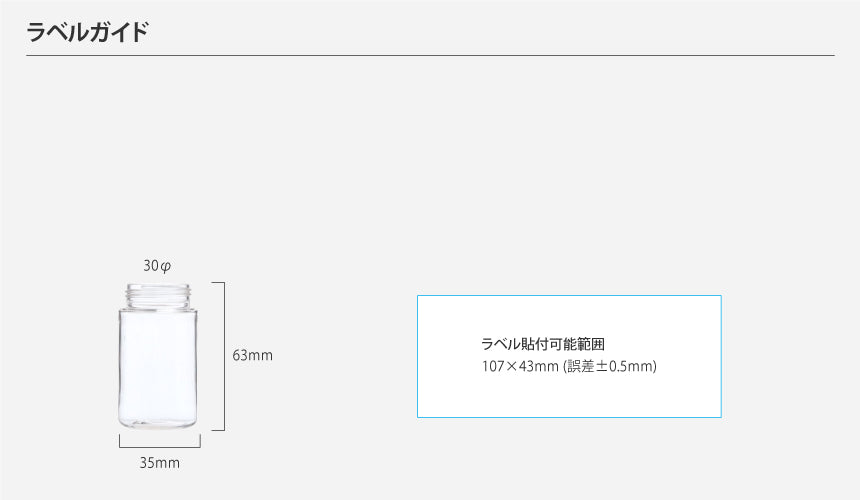The height and width of the screenshot is (500, 860).
Task: Click the (誤差±0.5mm) tolerance note
Action: tap(608, 367)
